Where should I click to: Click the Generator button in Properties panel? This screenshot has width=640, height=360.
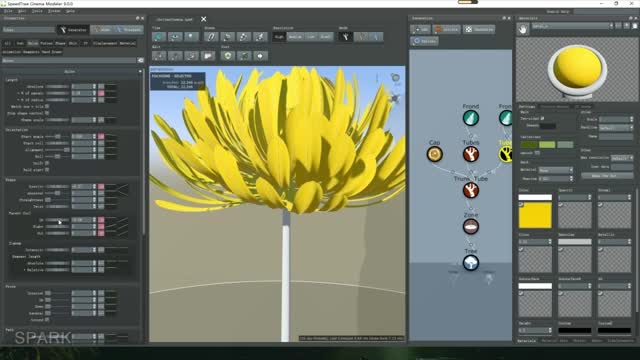pos(72,30)
